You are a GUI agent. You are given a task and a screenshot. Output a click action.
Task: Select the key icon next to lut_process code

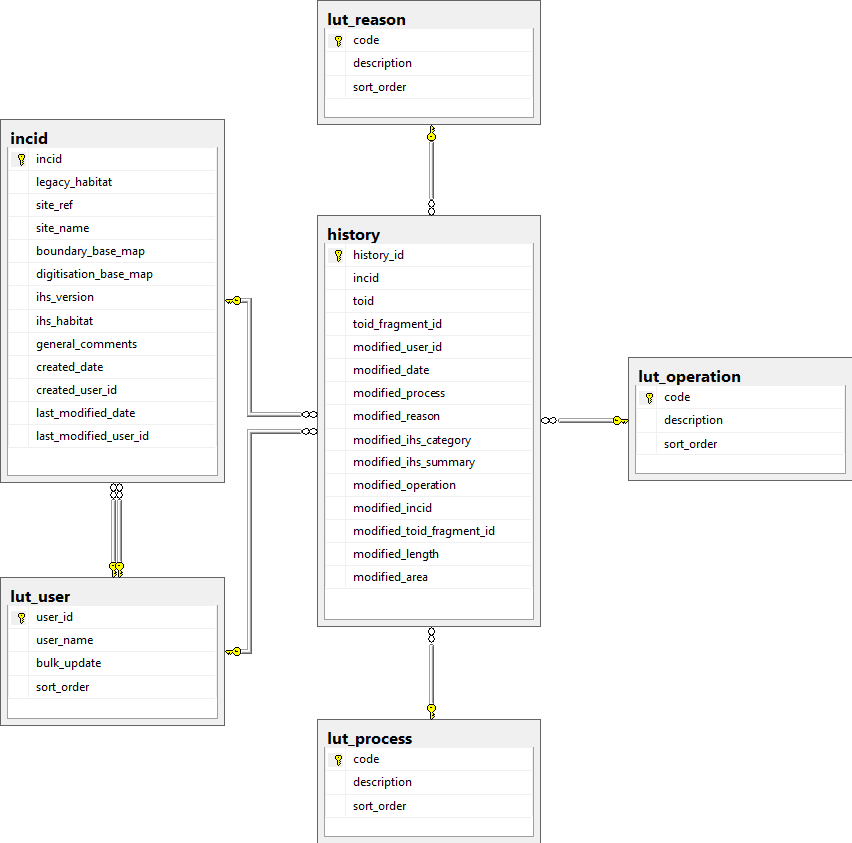337,758
